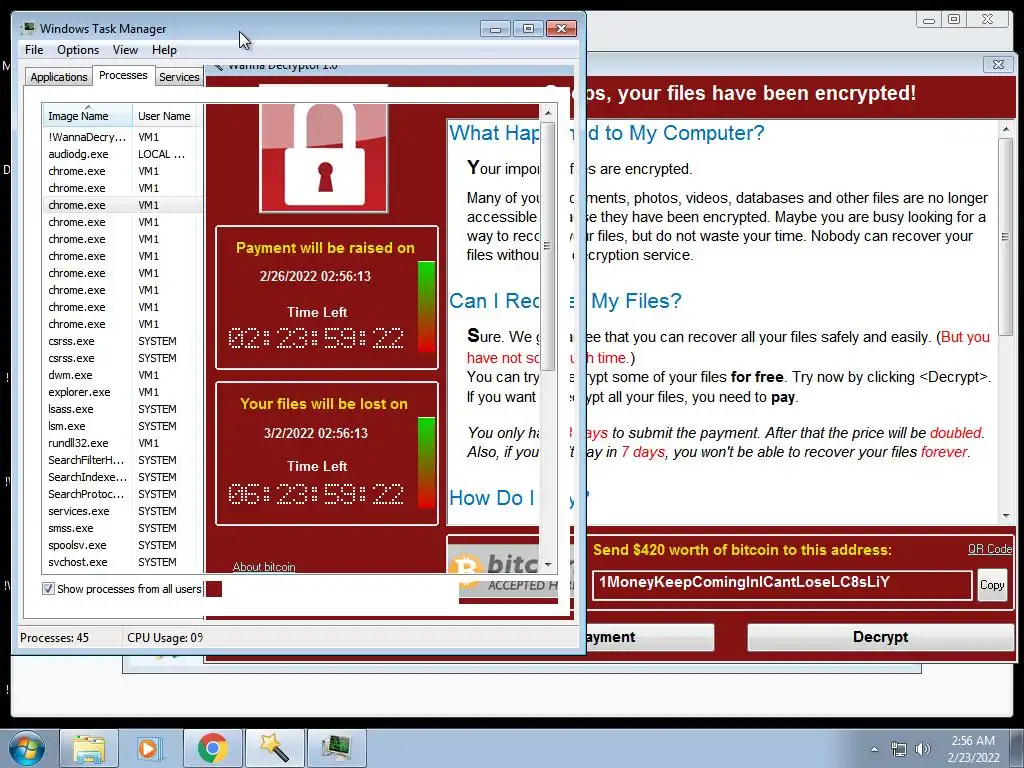Open the Help menu in Task Manager
This screenshot has height=768, width=1024.
click(x=164, y=50)
